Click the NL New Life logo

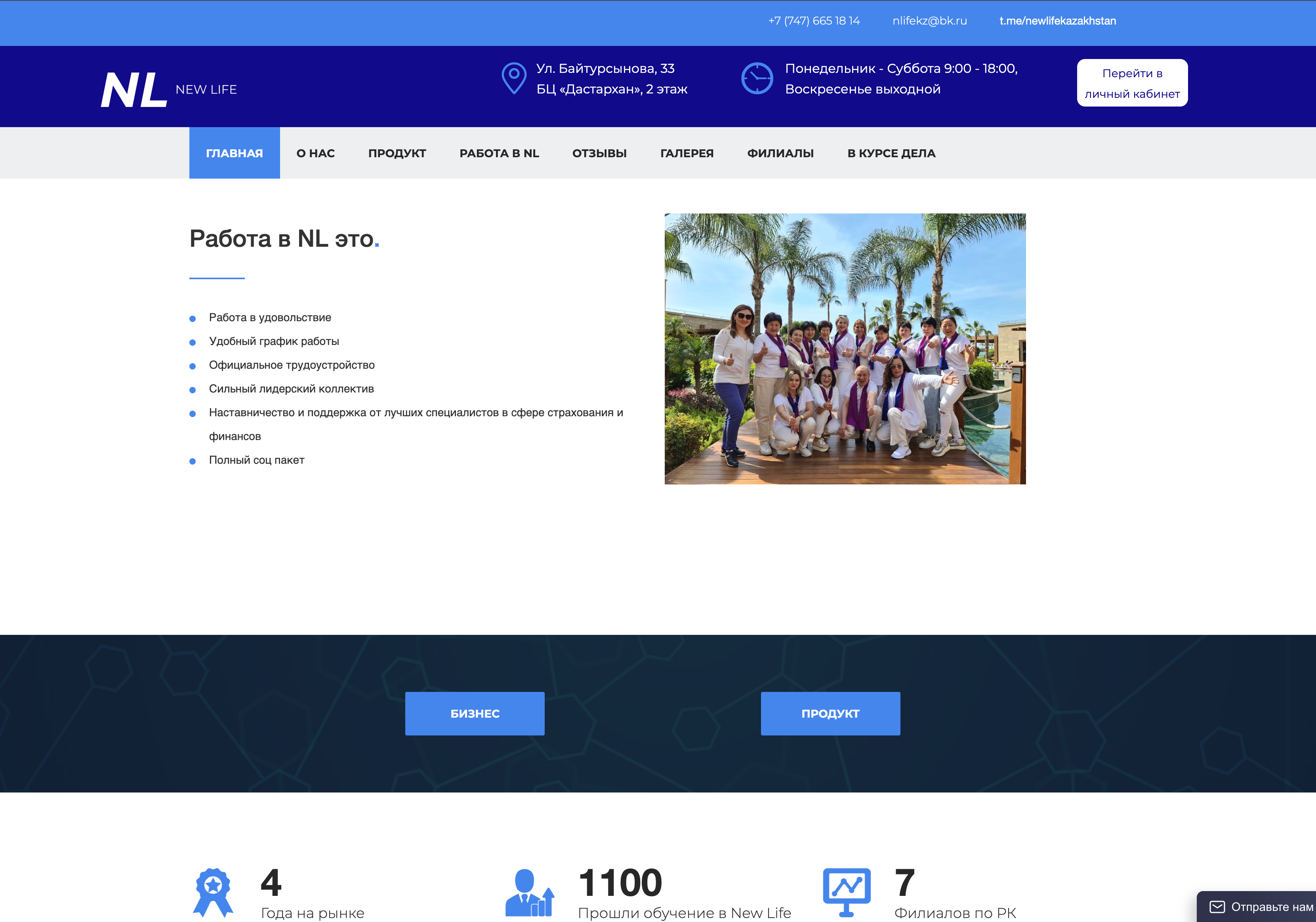(168, 90)
